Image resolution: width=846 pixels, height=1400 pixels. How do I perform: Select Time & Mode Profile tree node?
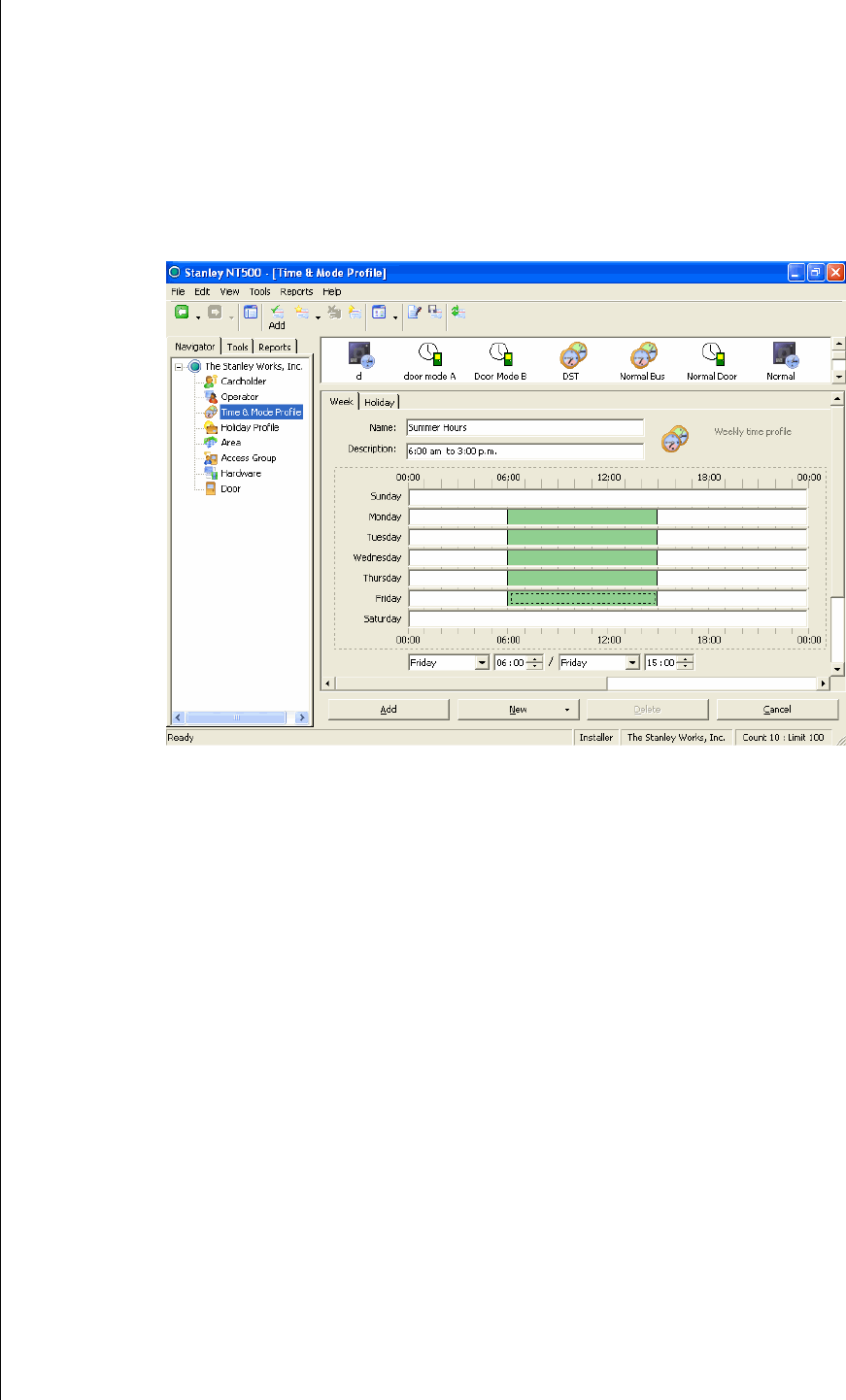[x=261, y=413]
